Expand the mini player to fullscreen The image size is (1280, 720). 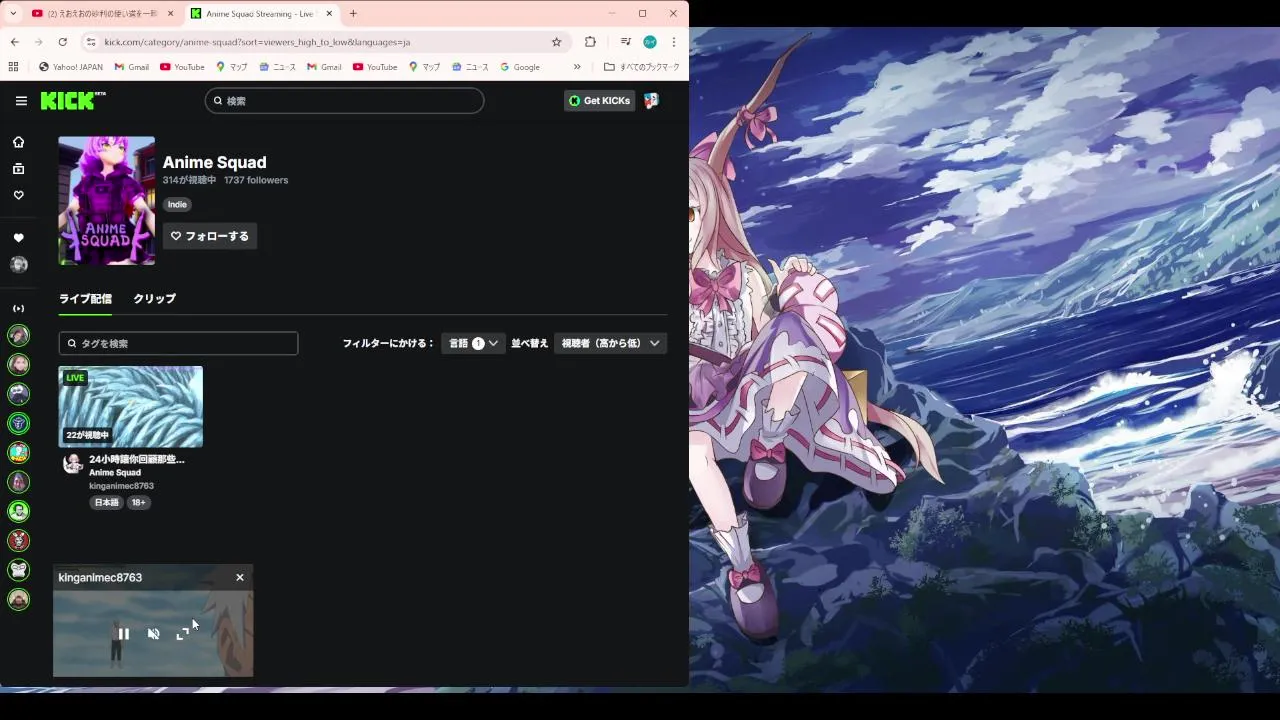(183, 634)
